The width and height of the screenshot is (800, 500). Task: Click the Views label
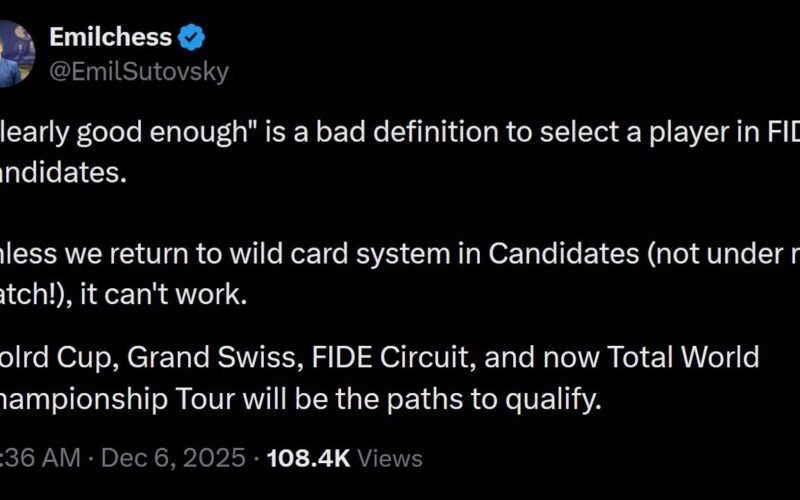tap(390, 458)
